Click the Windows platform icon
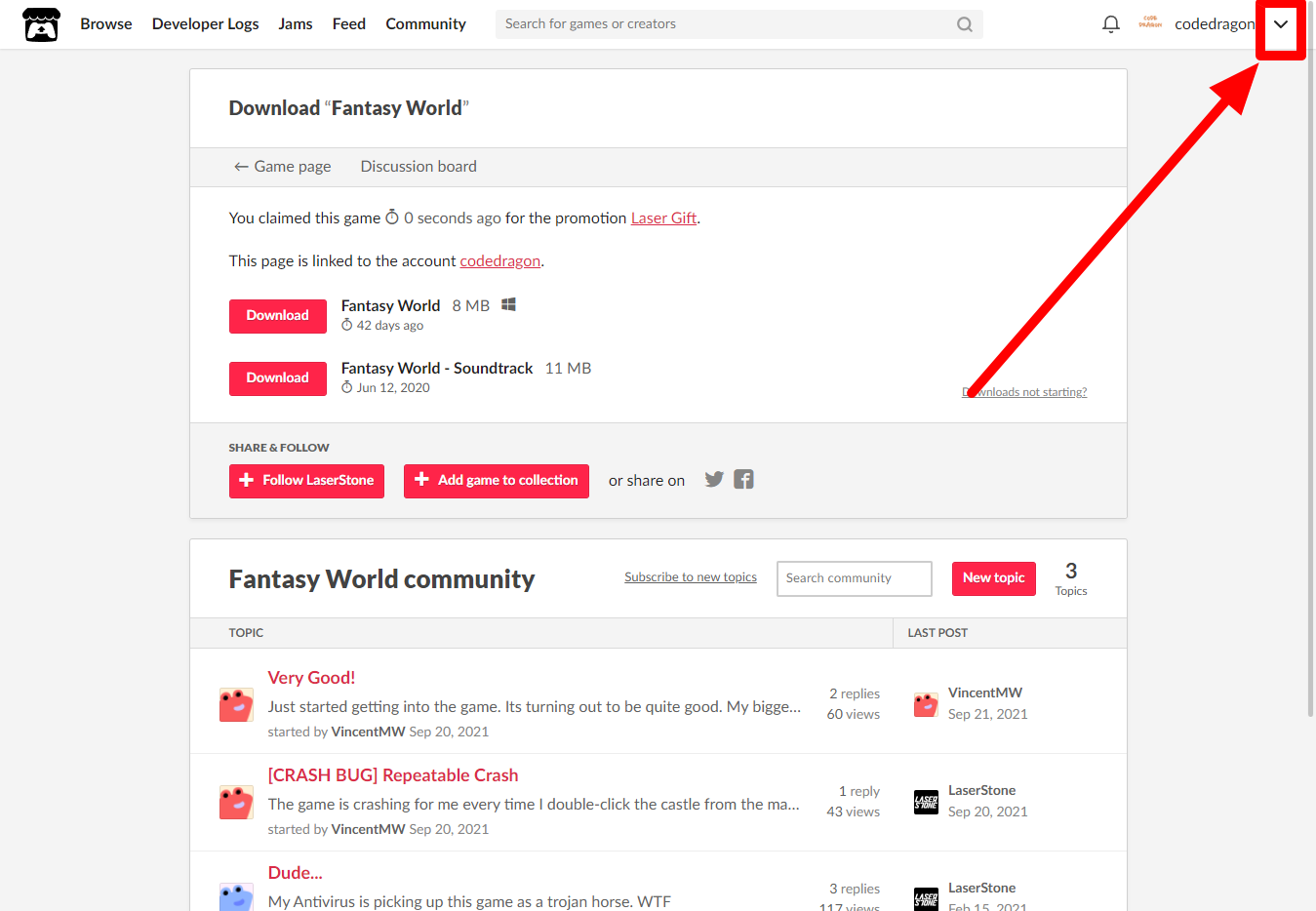 pyautogui.click(x=508, y=305)
